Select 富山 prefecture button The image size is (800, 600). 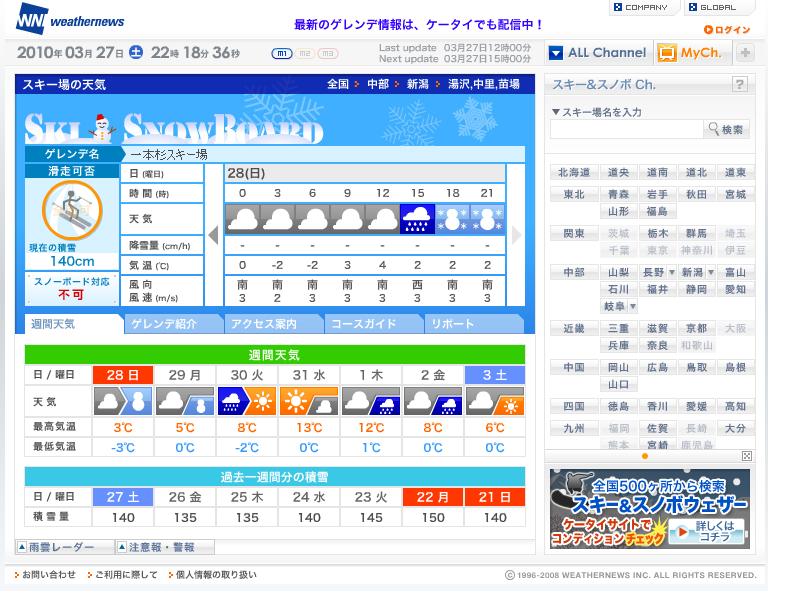click(735, 272)
